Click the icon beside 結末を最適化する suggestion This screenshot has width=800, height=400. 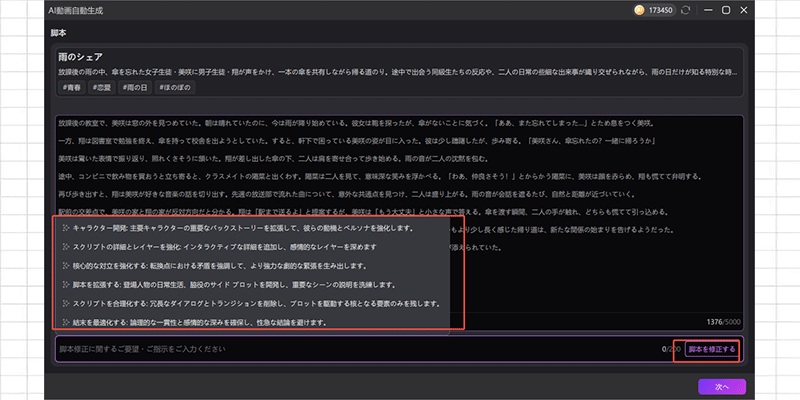[66, 322]
